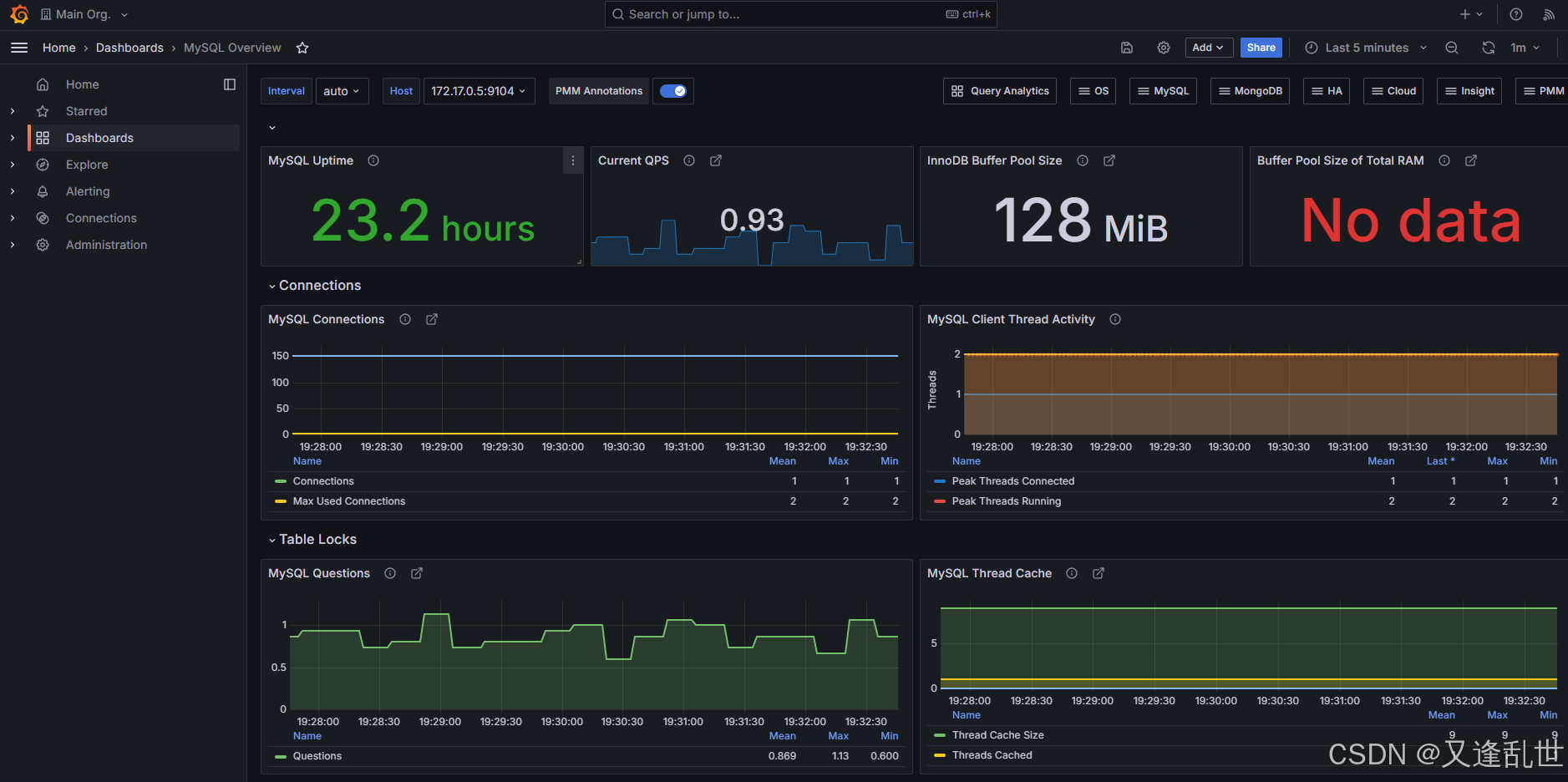
Task: Open the 1m refresh interval dropdown
Action: [1525, 48]
